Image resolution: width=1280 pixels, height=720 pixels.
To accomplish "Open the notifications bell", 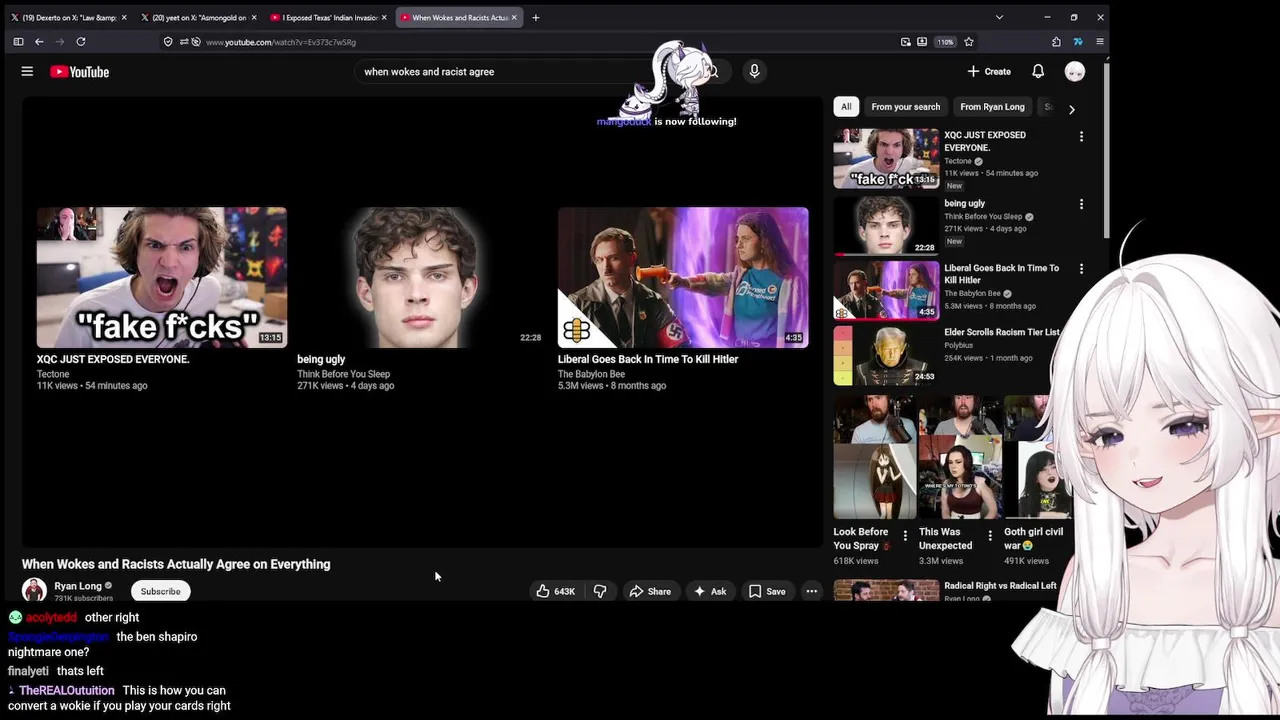I will [1038, 72].
